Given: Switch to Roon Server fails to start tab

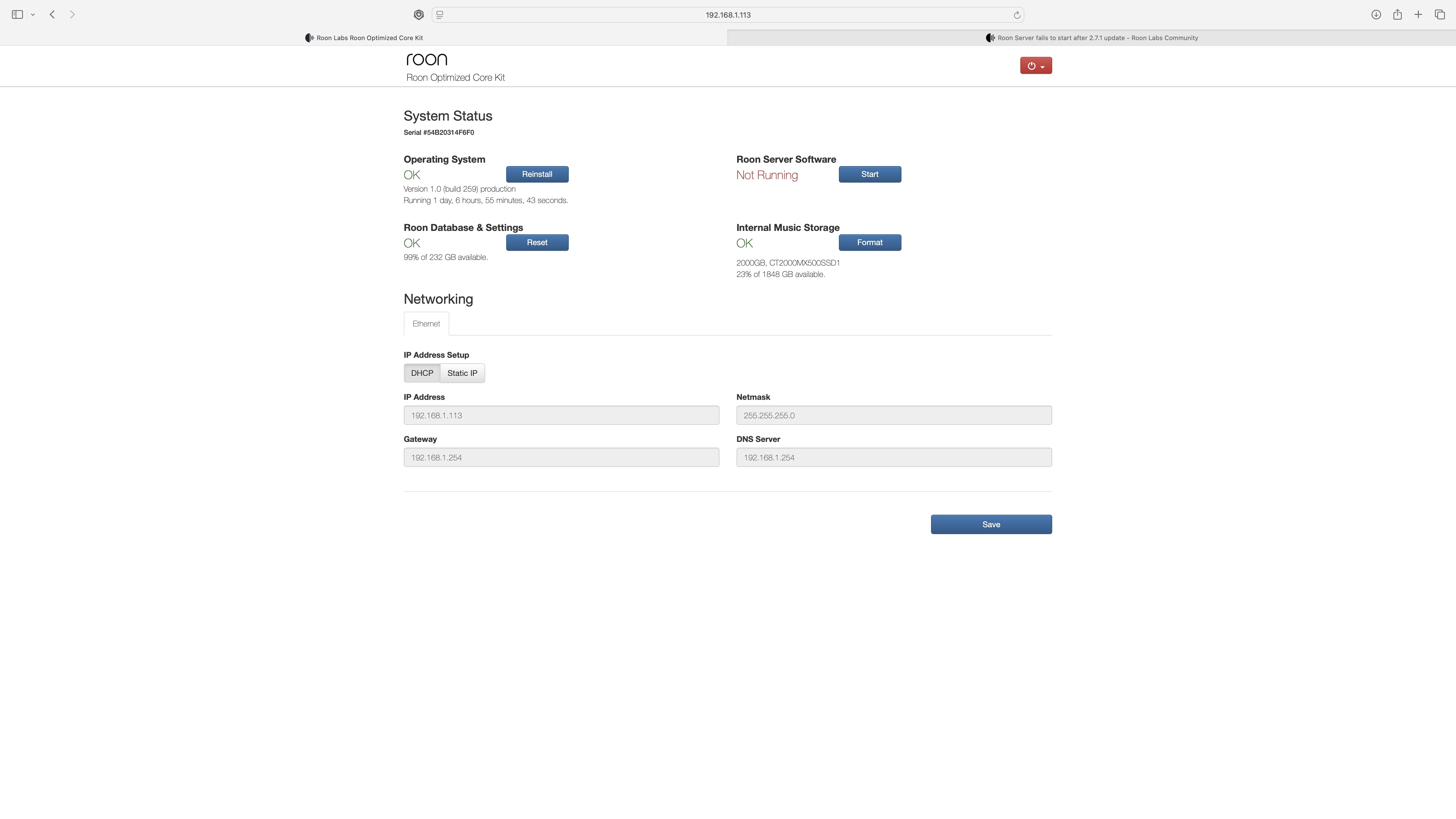Looking at the screenshot, I should 1091,38.
